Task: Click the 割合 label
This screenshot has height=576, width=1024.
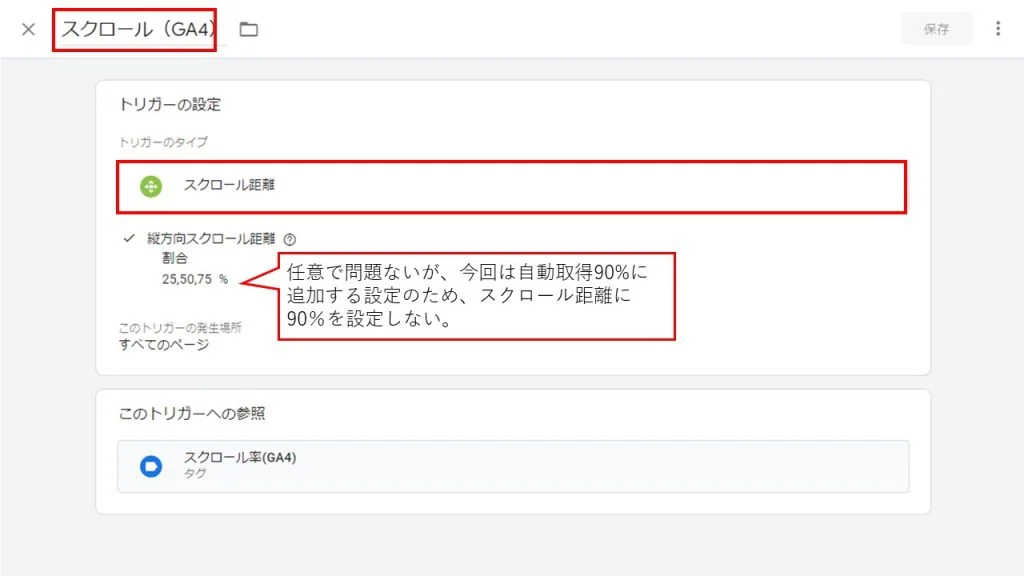Action: [x=175, y=259]
